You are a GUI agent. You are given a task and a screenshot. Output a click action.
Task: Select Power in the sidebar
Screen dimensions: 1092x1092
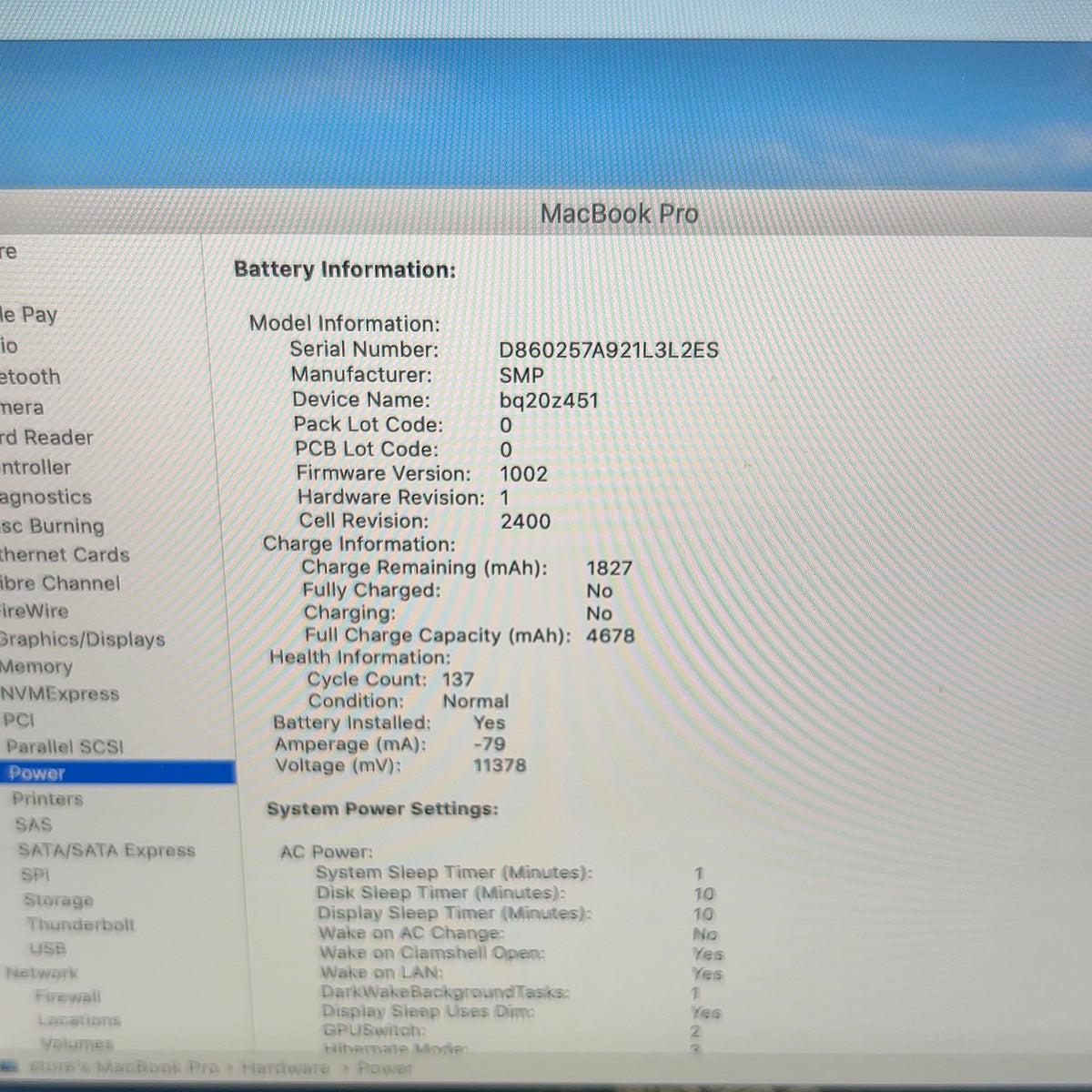[116, 773]
